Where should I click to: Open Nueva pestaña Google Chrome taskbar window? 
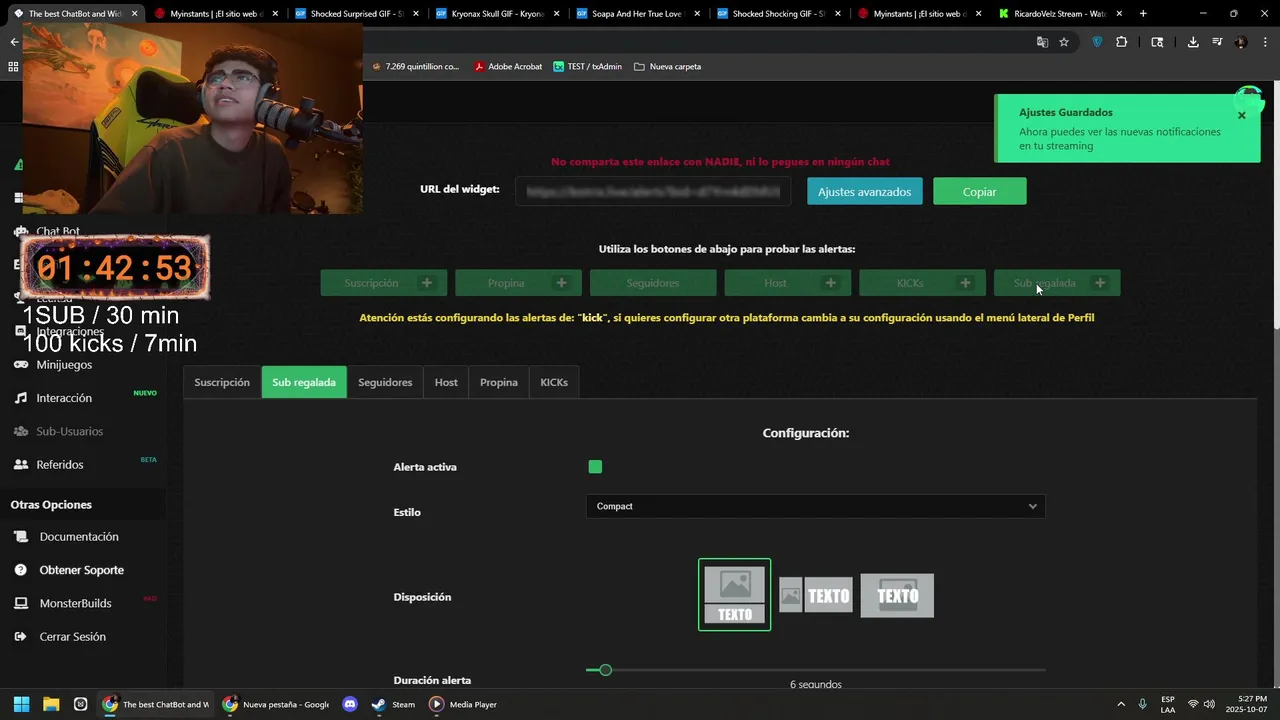point(276,704)
